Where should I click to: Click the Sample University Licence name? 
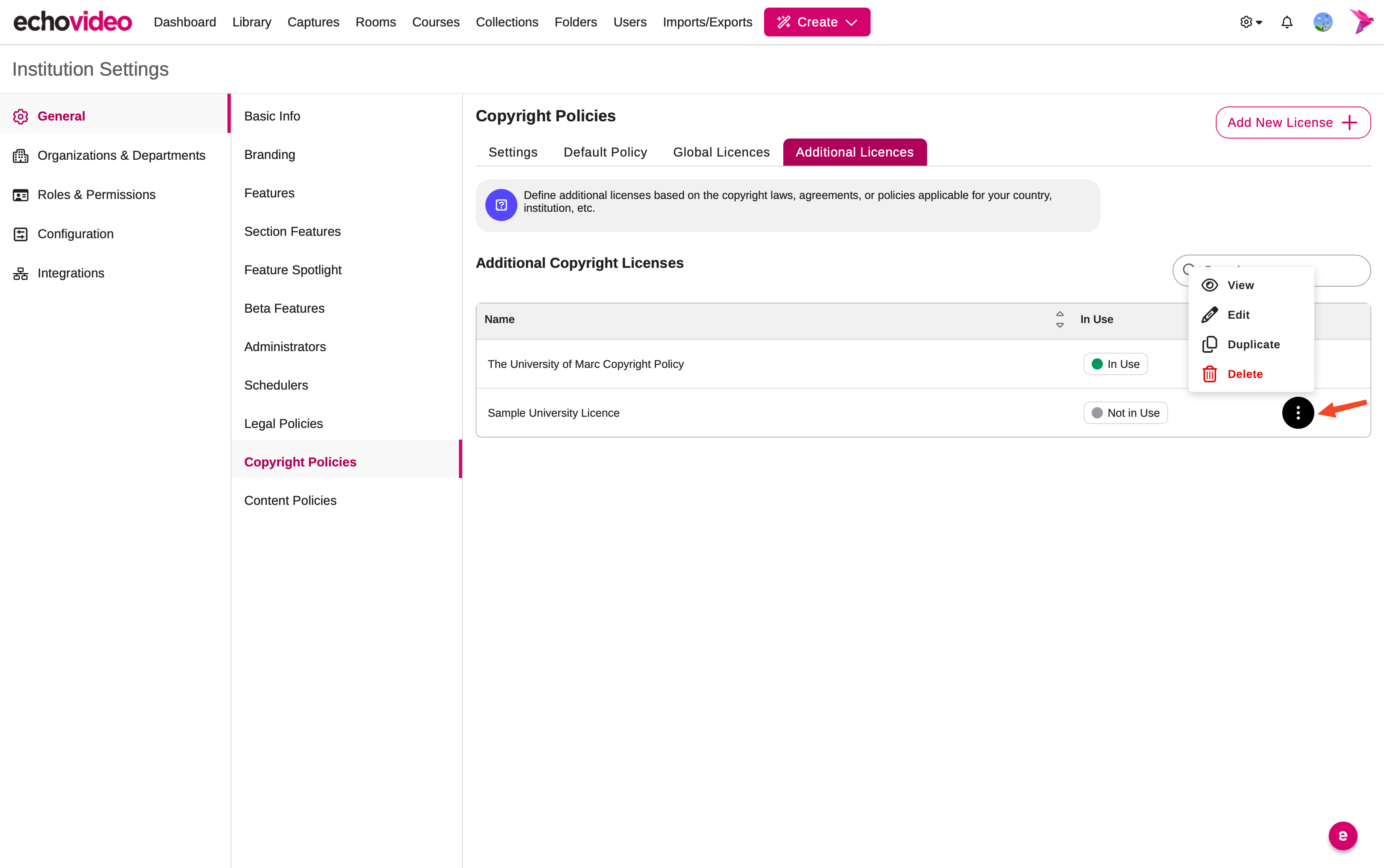(553, 413)
